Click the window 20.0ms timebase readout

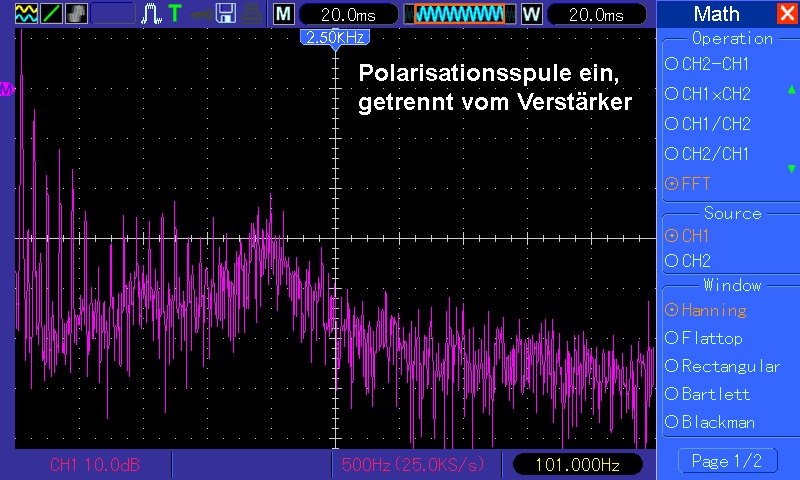tap(596, 14)
